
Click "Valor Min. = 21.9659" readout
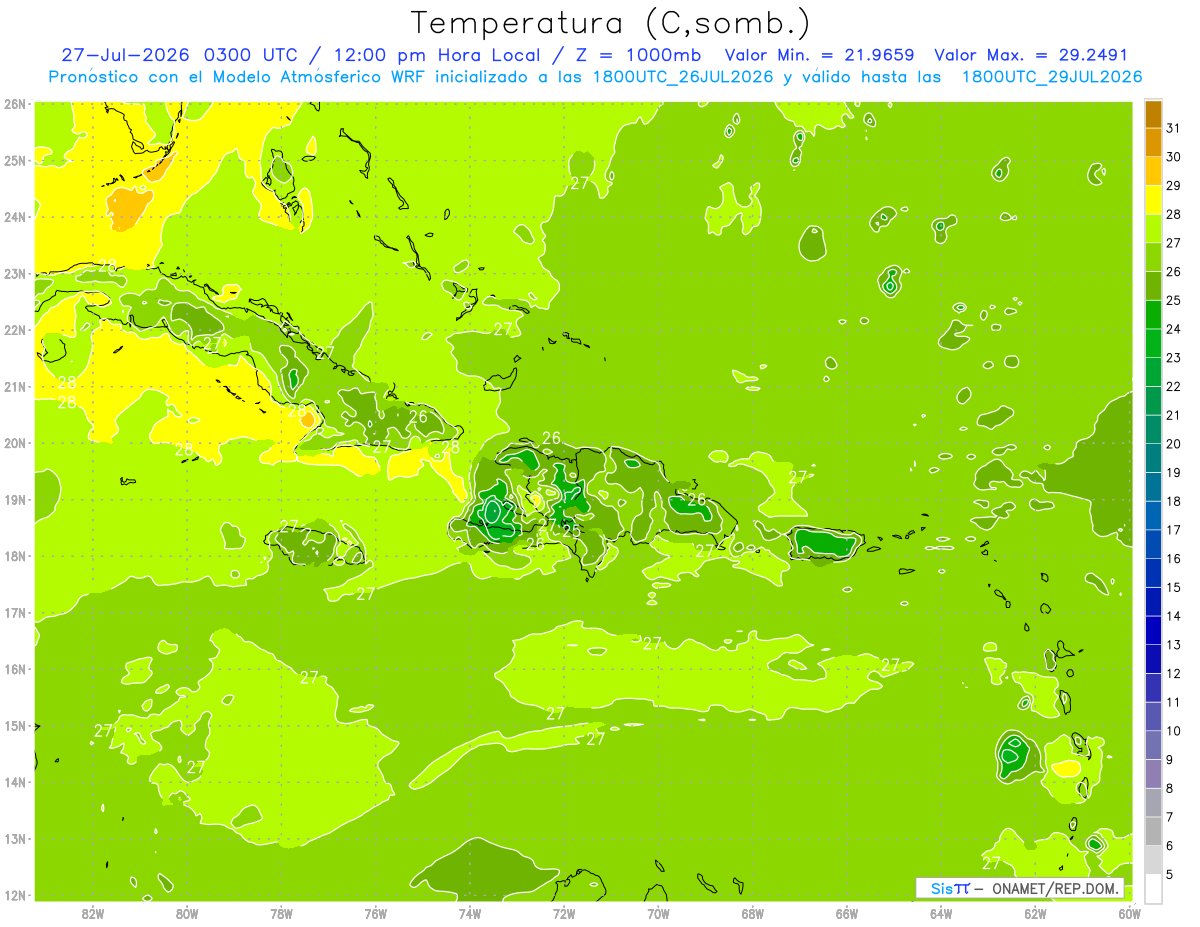pos(820,55)
